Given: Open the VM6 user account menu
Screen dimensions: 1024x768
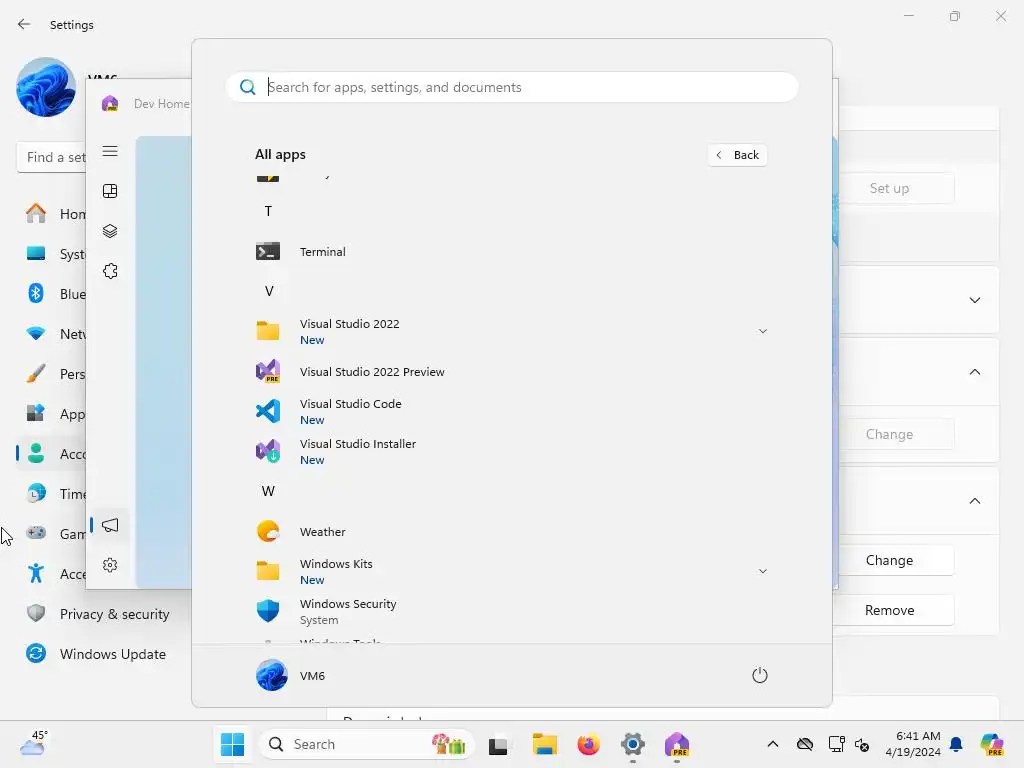Looking at the screenshot, I should pos(291,675).
